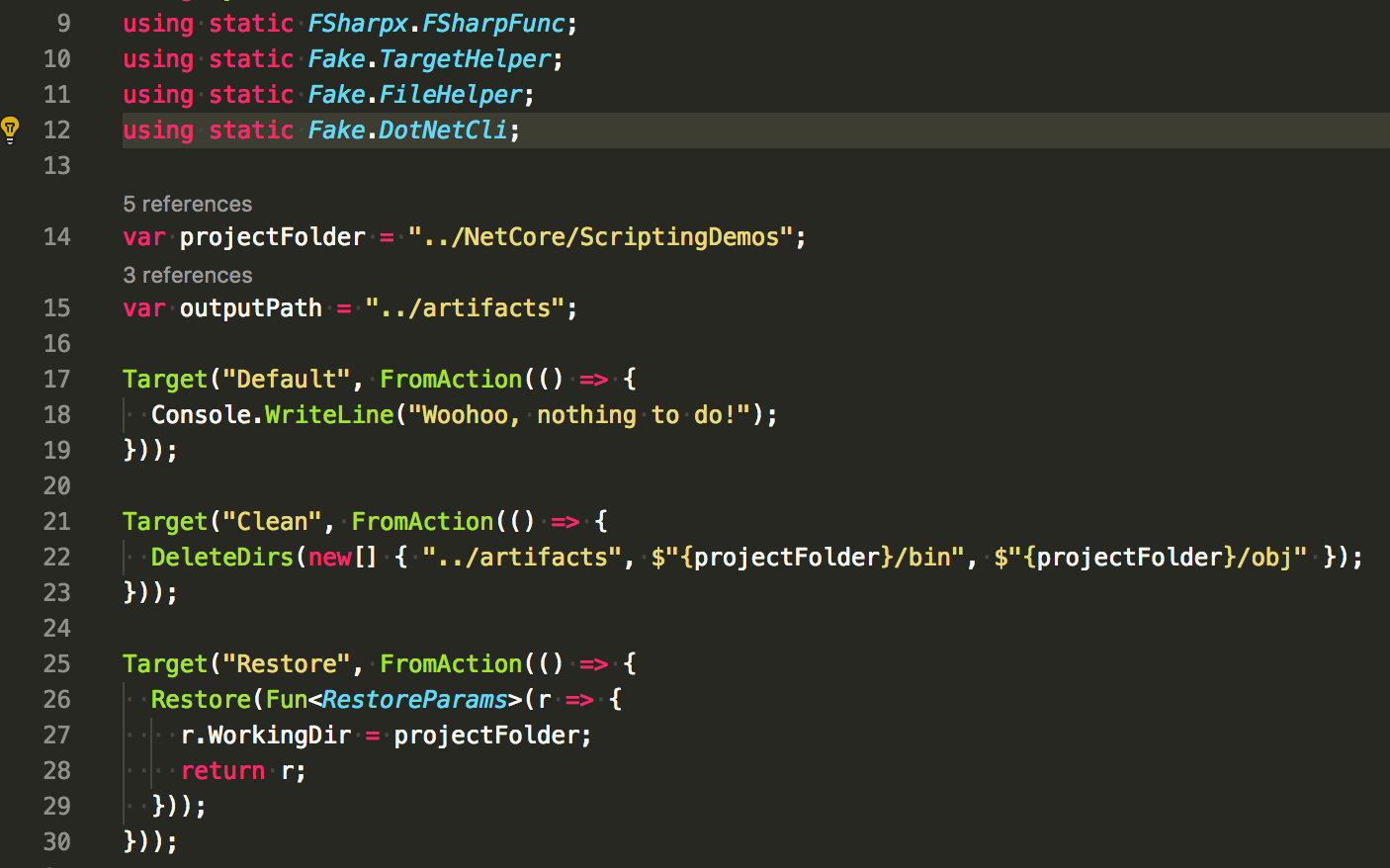Click the TargetHelper identifier on line 10
The width and height of the screenshot is (1390, 868).
coord(465,58)
